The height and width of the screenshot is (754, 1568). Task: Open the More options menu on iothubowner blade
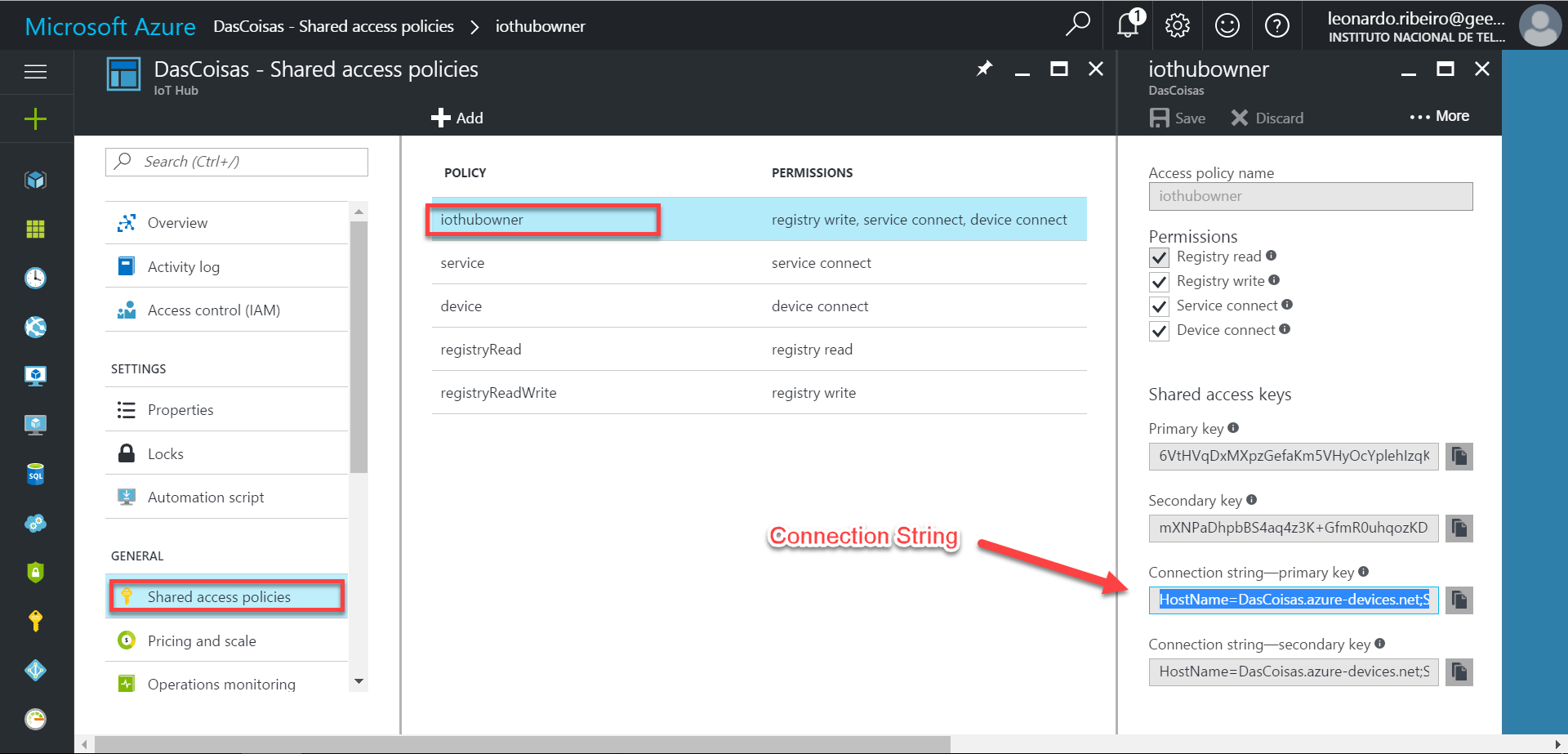coord(1439,116)
